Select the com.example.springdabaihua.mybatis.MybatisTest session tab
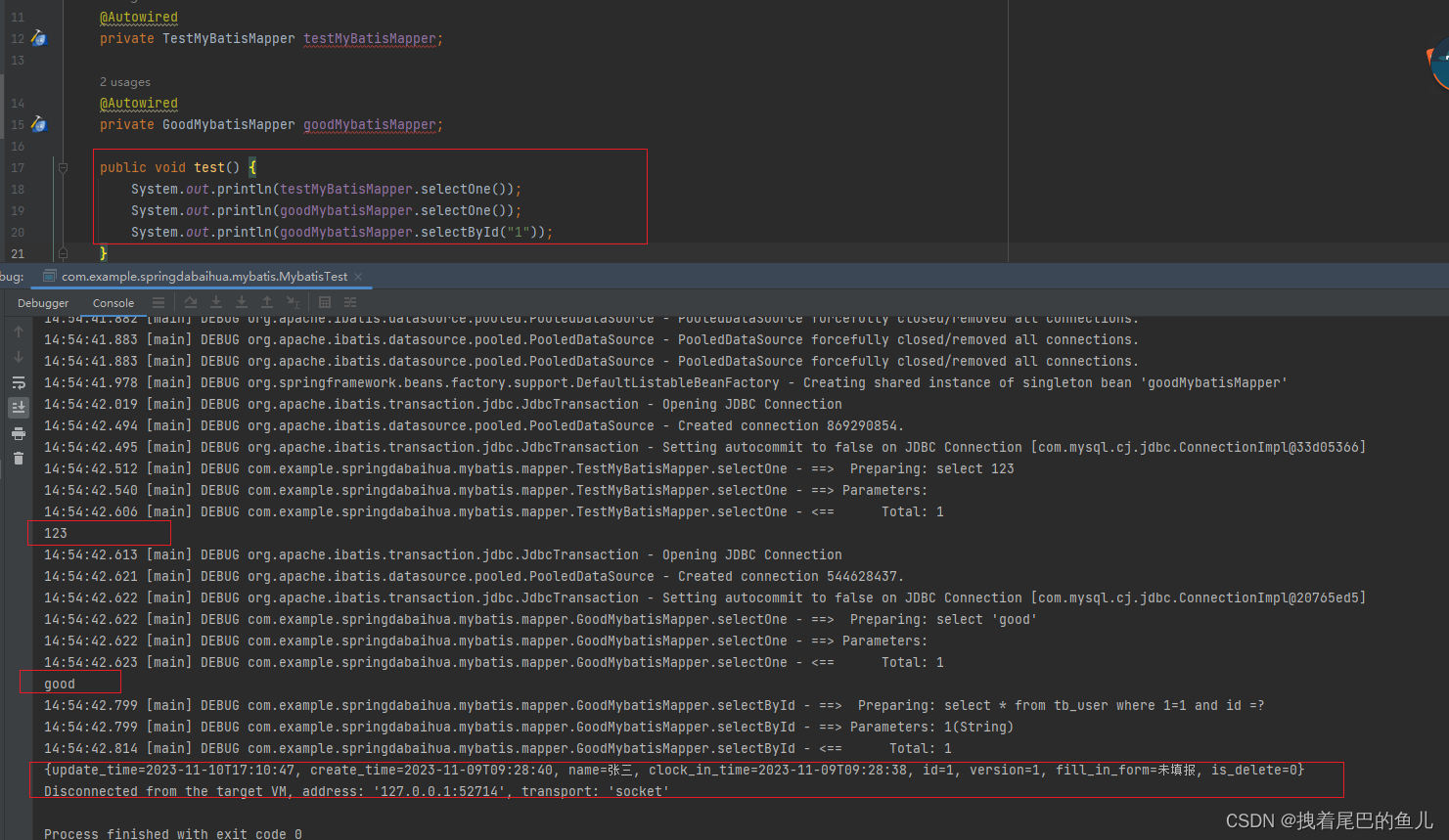Viewport: 1449px width, 840px height. (x=204, y=277)
